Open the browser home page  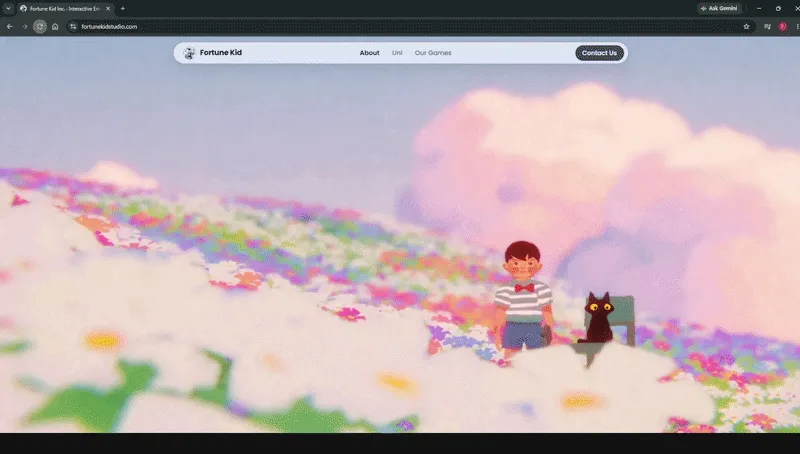pos(55,27)
